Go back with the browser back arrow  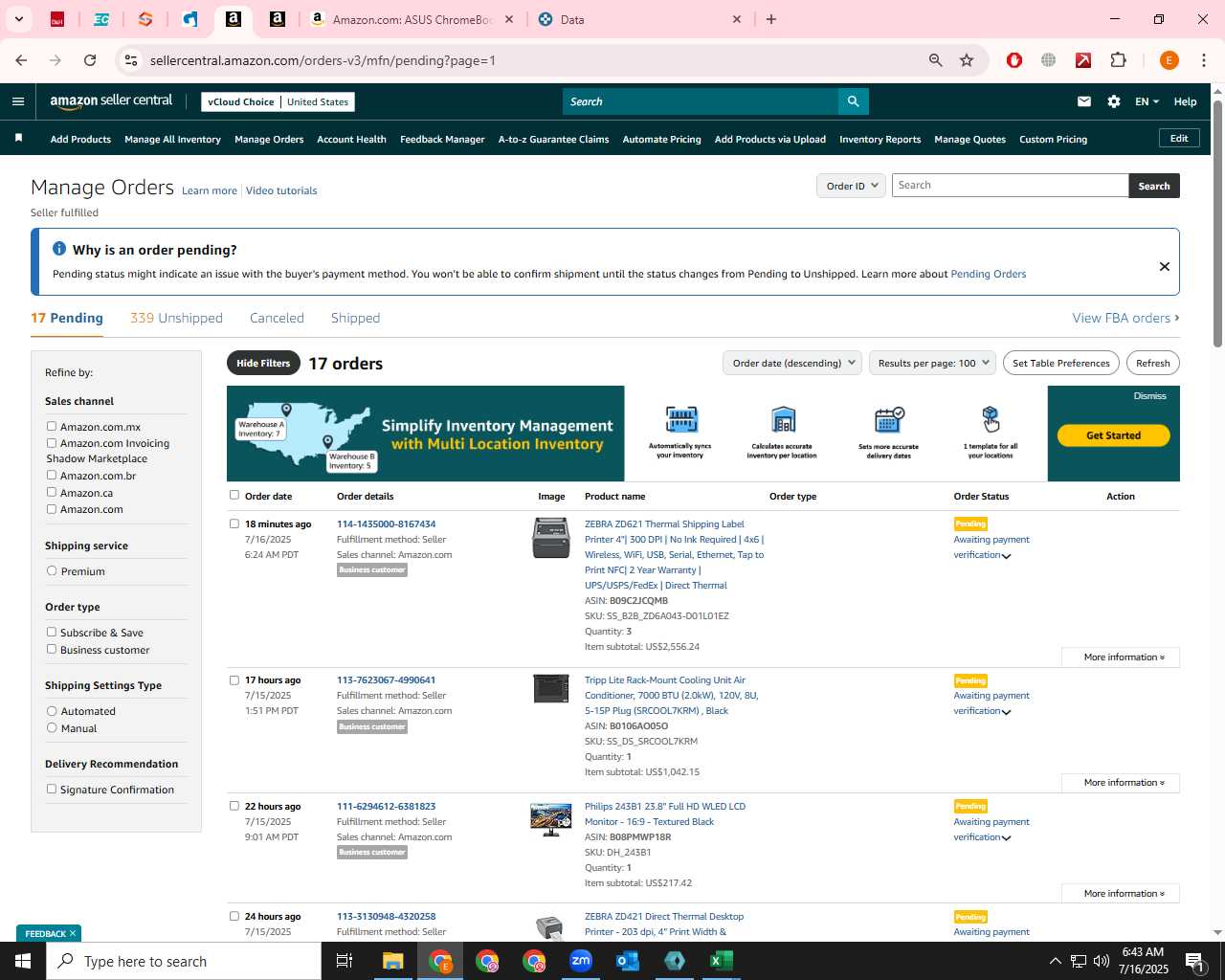point(21,60)
